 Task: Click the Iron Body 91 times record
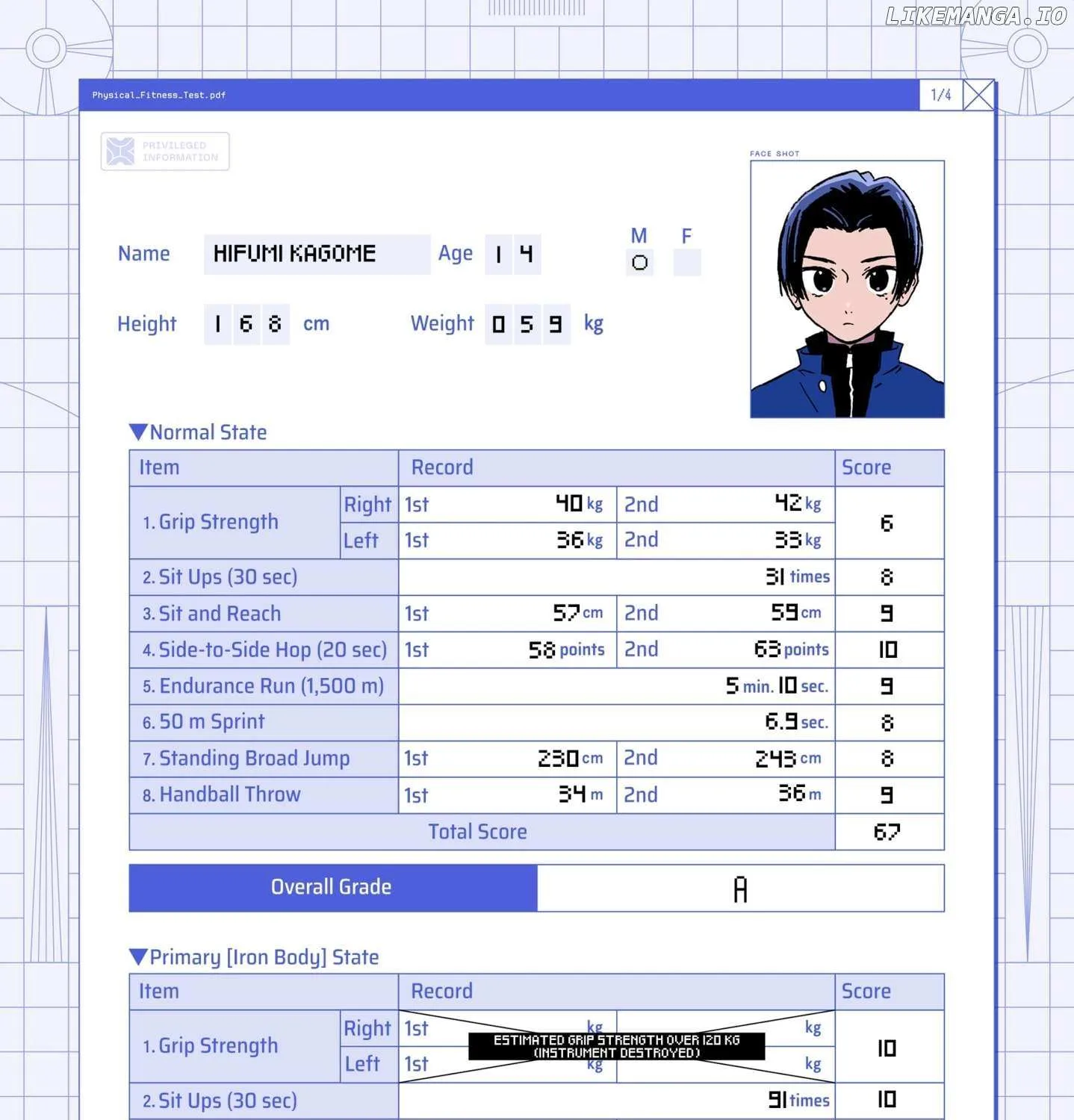click(799, 1100)
